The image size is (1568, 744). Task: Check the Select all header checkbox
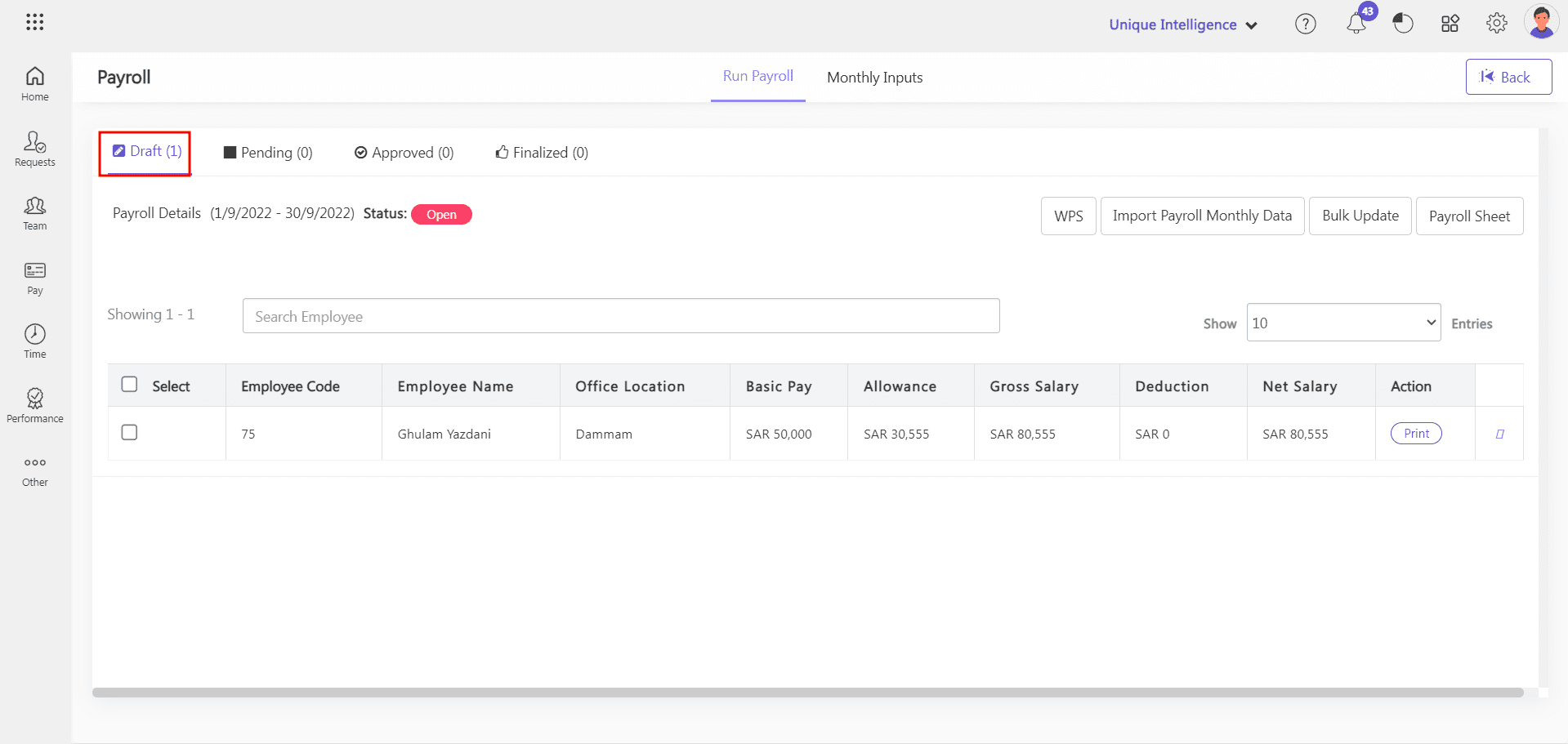coord(129,385)
